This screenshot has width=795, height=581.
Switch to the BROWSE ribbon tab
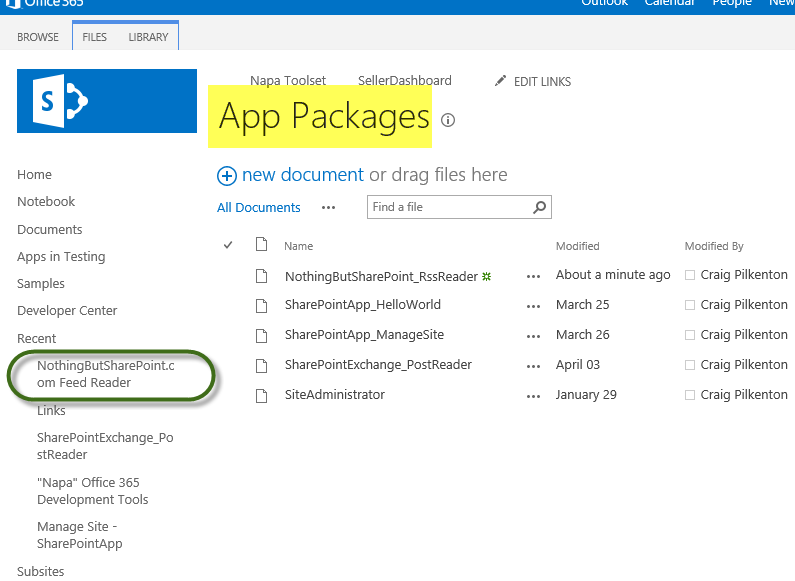click(38, 37)
